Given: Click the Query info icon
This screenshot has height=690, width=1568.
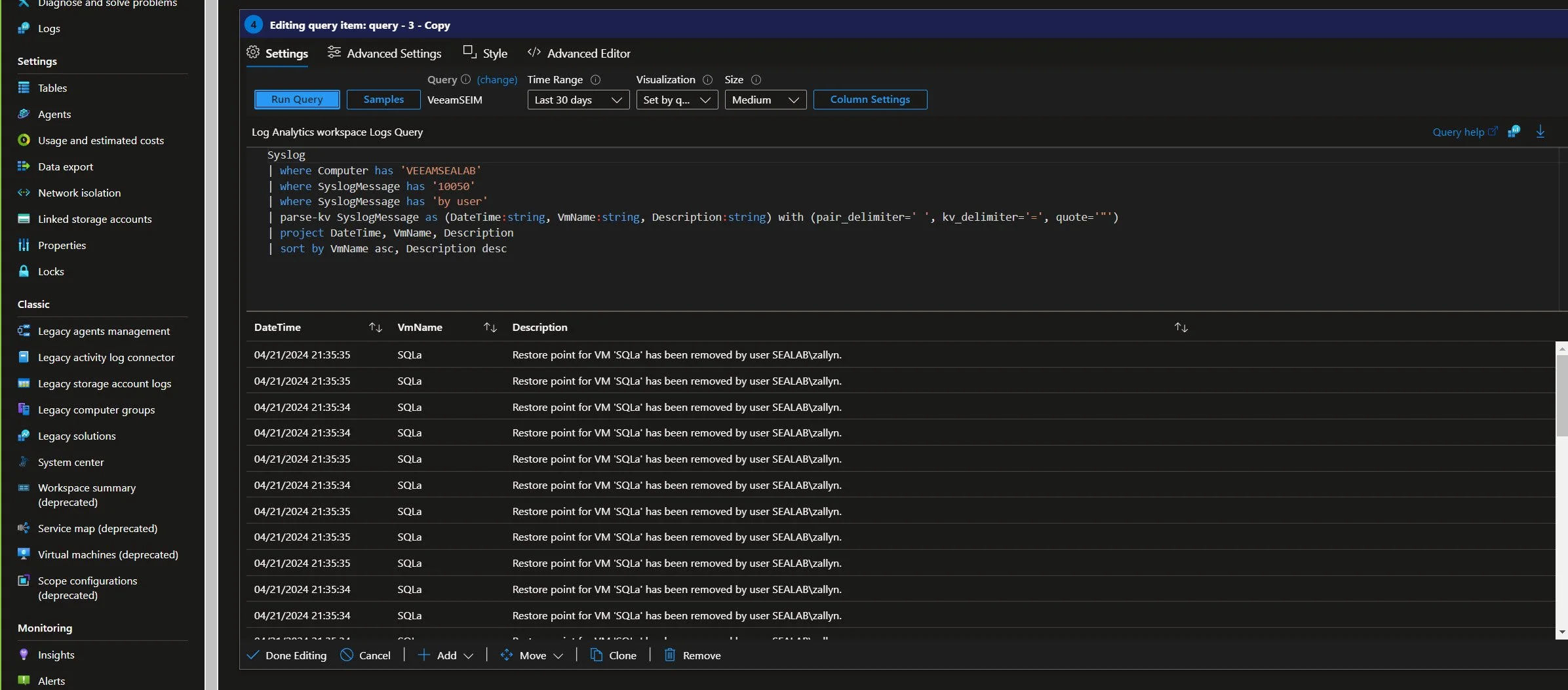Looking at the screenshot, I should tap(465, 79).
